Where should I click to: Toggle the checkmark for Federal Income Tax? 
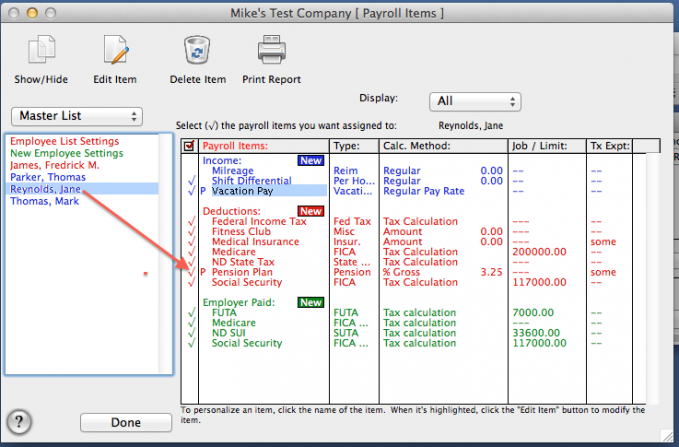coord(189,222)
